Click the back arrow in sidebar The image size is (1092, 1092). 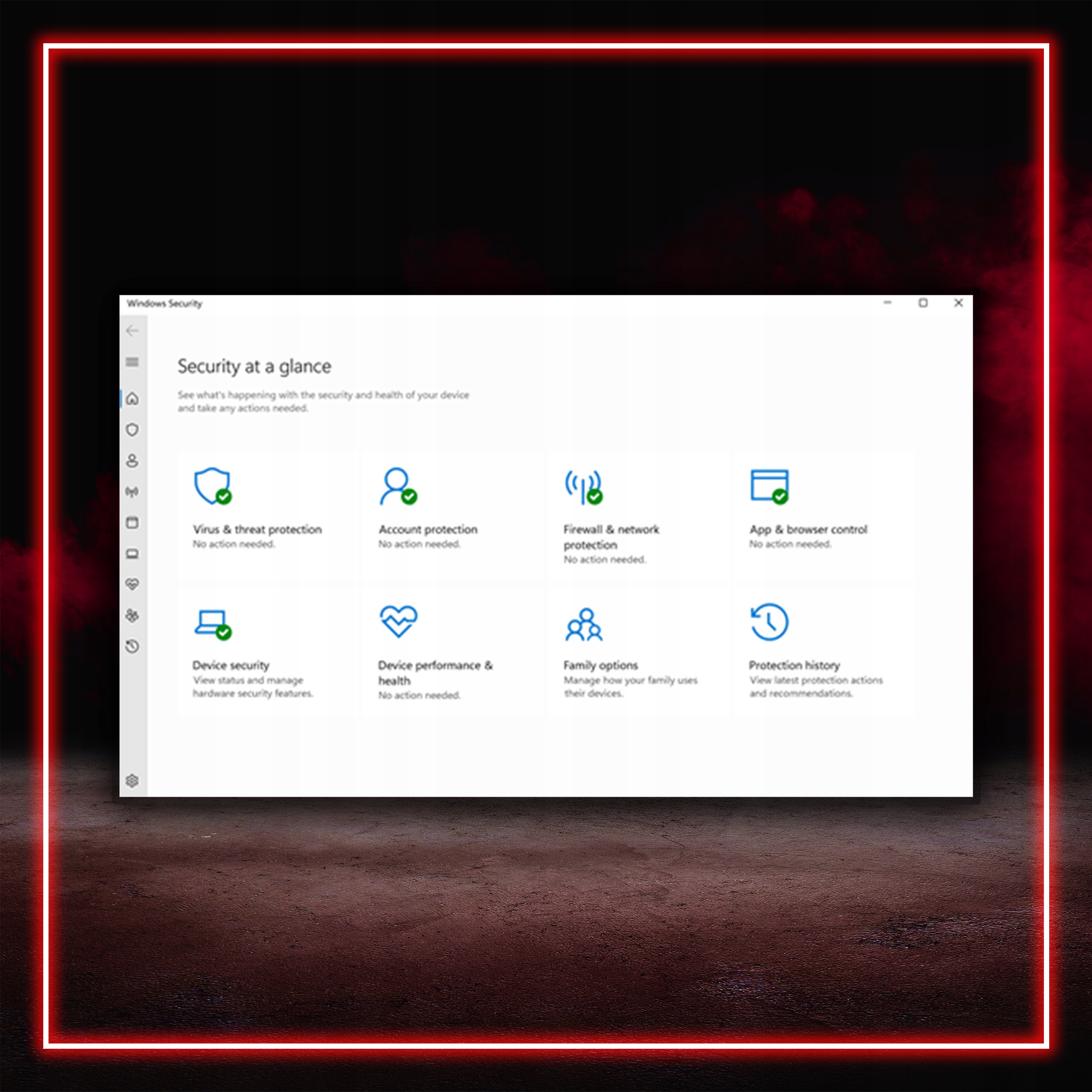(x=132, y=331)
